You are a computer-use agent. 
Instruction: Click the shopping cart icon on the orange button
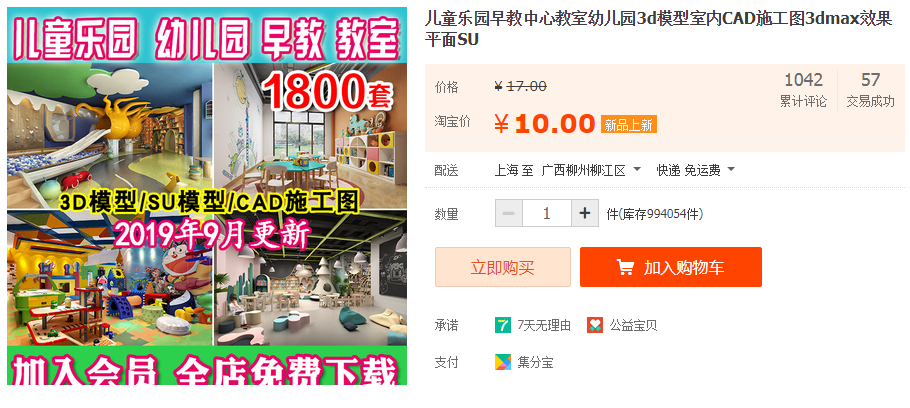pyautogui.click(x=625, y=268)
